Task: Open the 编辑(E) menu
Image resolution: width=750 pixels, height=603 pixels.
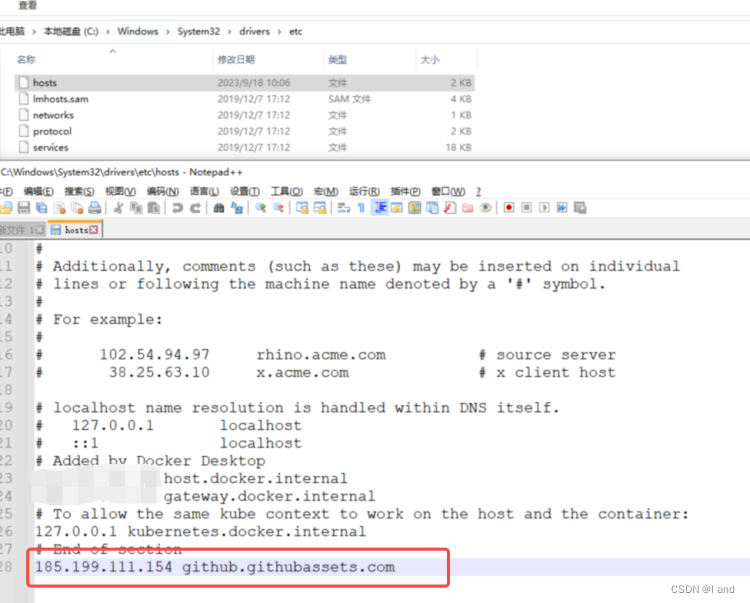Action: [x=39, y=191]
